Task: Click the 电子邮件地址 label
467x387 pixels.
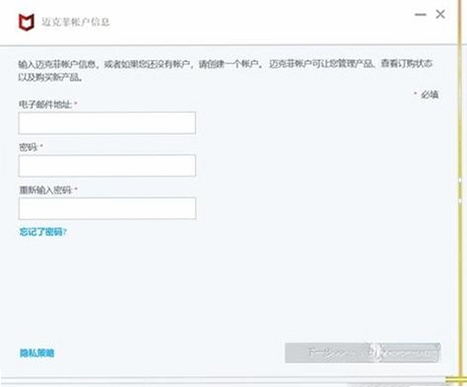Action: pos(45,104)
